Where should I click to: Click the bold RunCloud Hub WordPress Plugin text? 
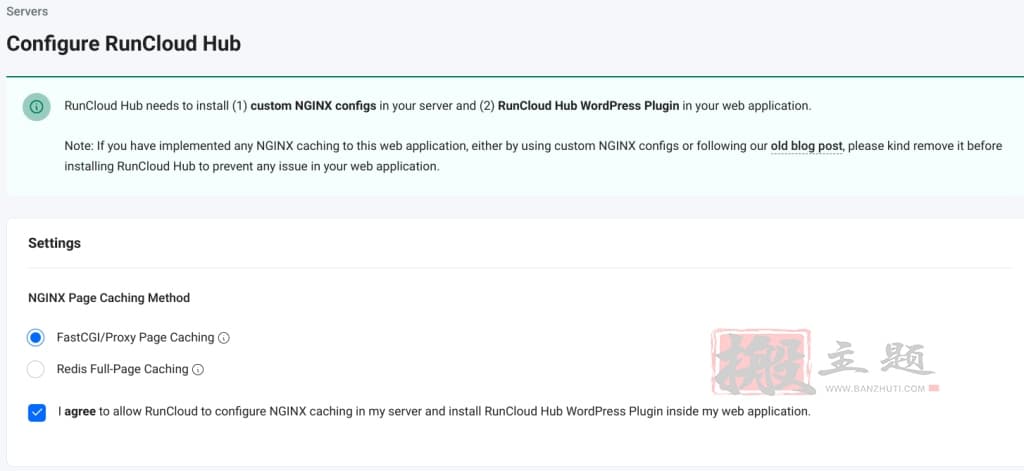588,106
